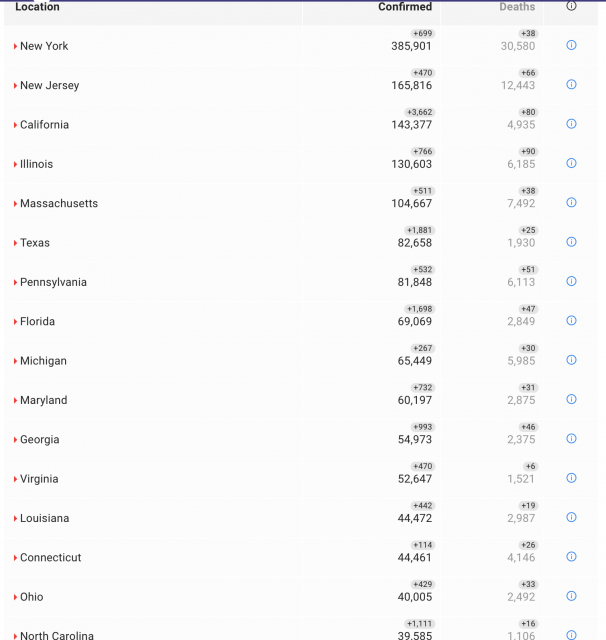Expand the Pennsylvania row arrow
The width and height of the screenshot is (606, 640).
pyautogui.click(x=16, y=282)
